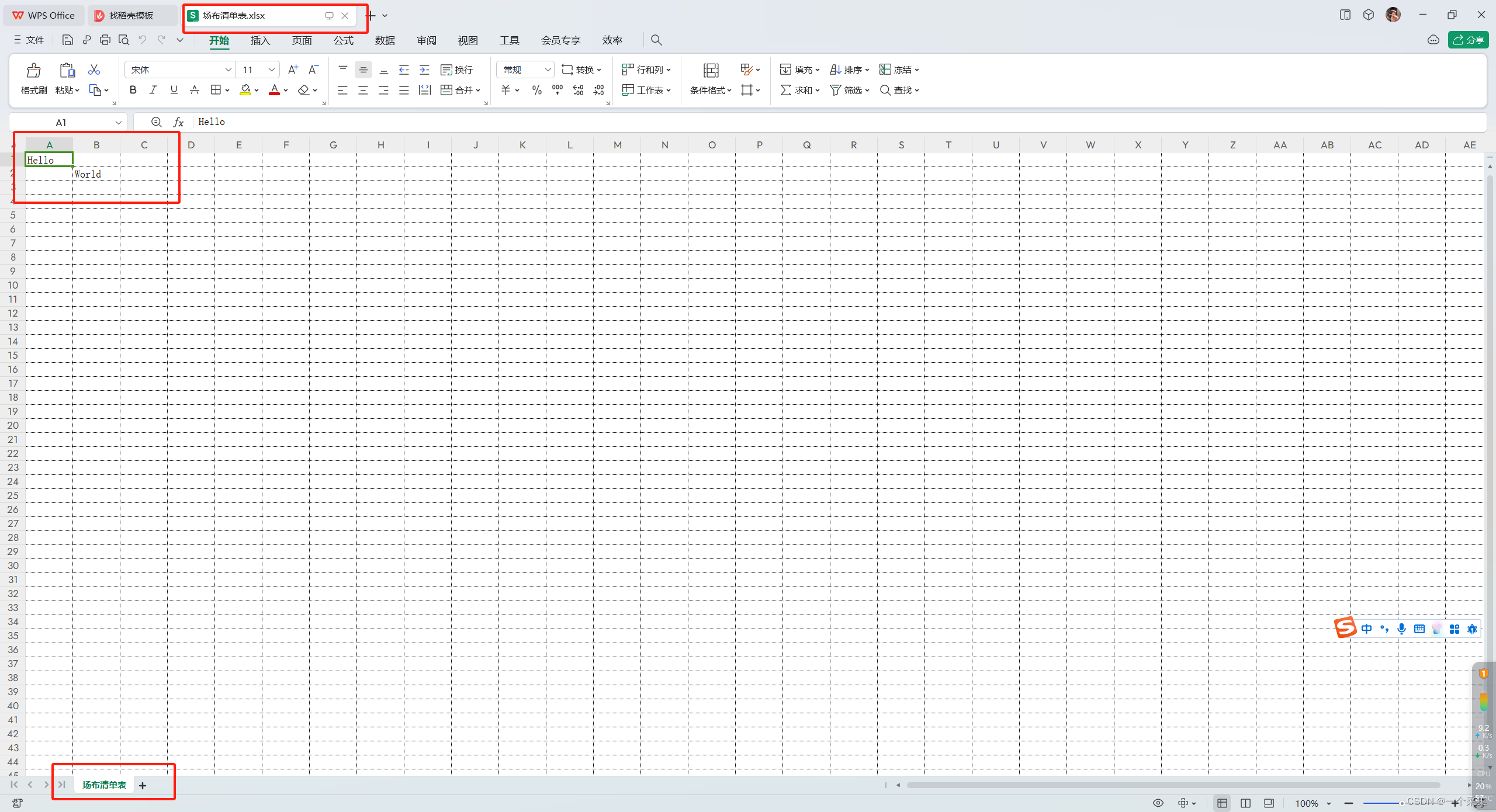This screenshot has height=812, width=1496.
Task: Open the 公式 ribbon tab
Action: (x=343, y=40)
